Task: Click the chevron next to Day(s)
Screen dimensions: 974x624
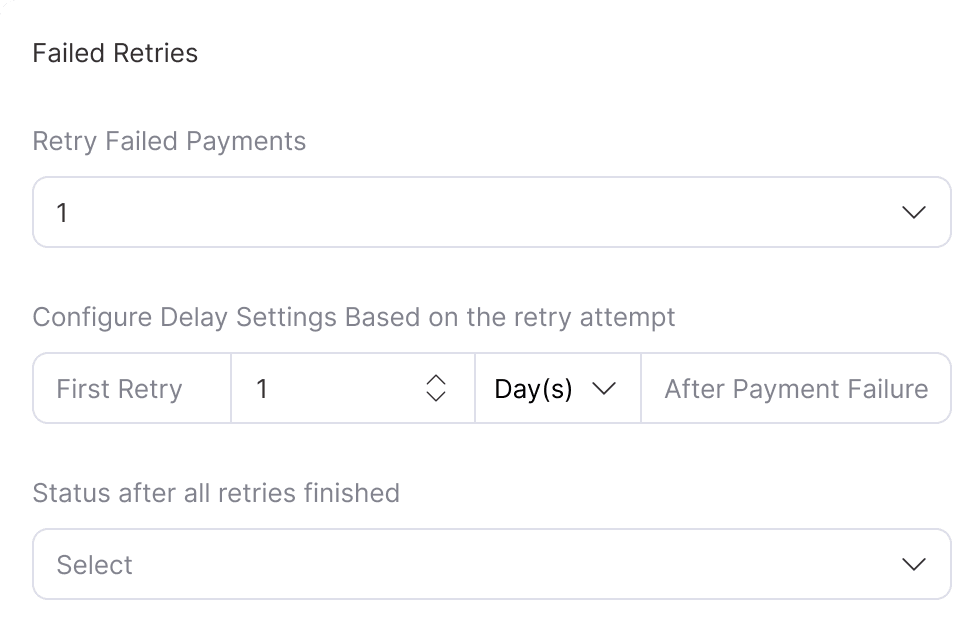Action: click(x=603, y=388)
